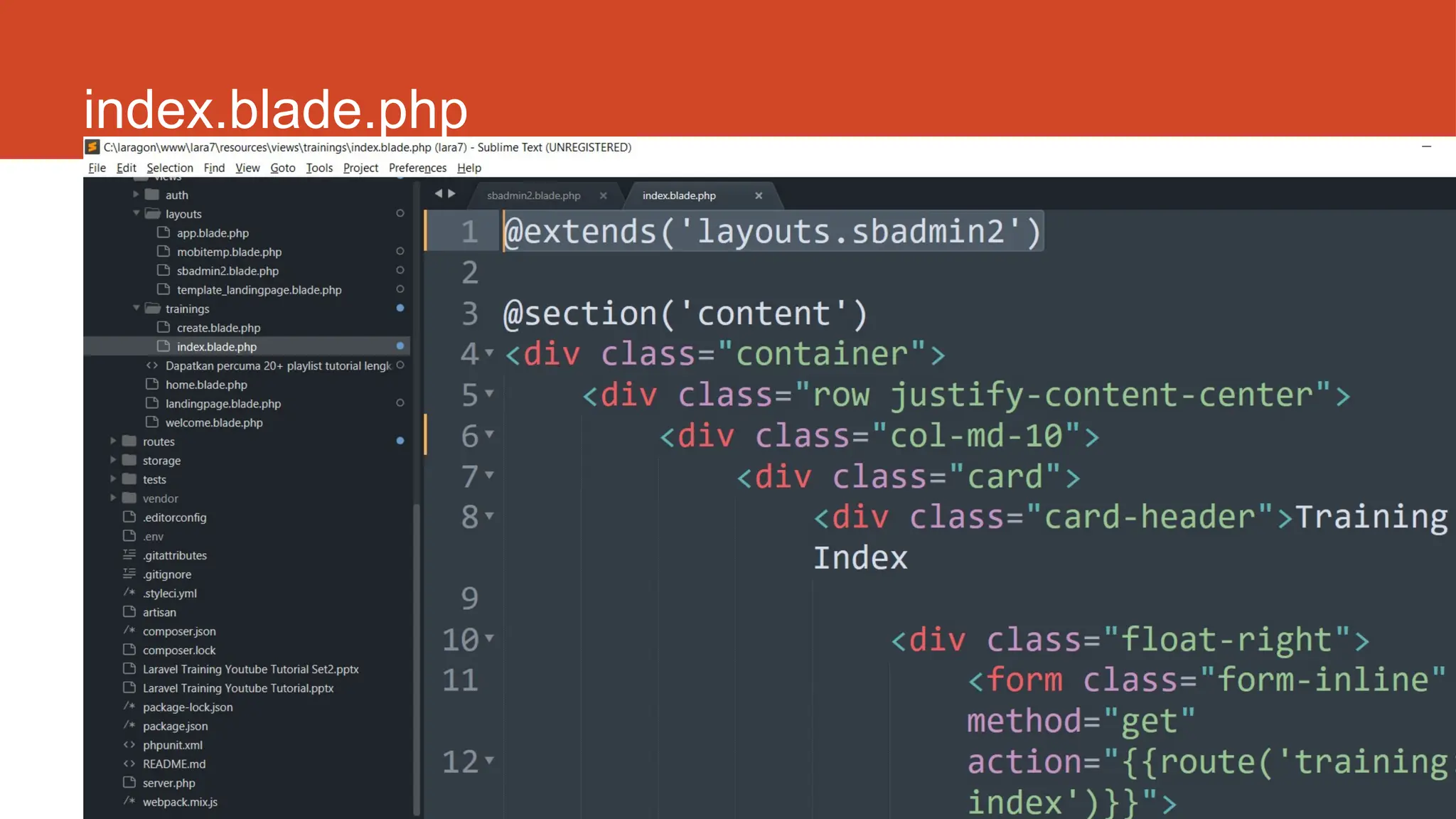1456x819 pixels.
Task: Place cursor on line 3 @section code
Action: (x=685, y=314)
